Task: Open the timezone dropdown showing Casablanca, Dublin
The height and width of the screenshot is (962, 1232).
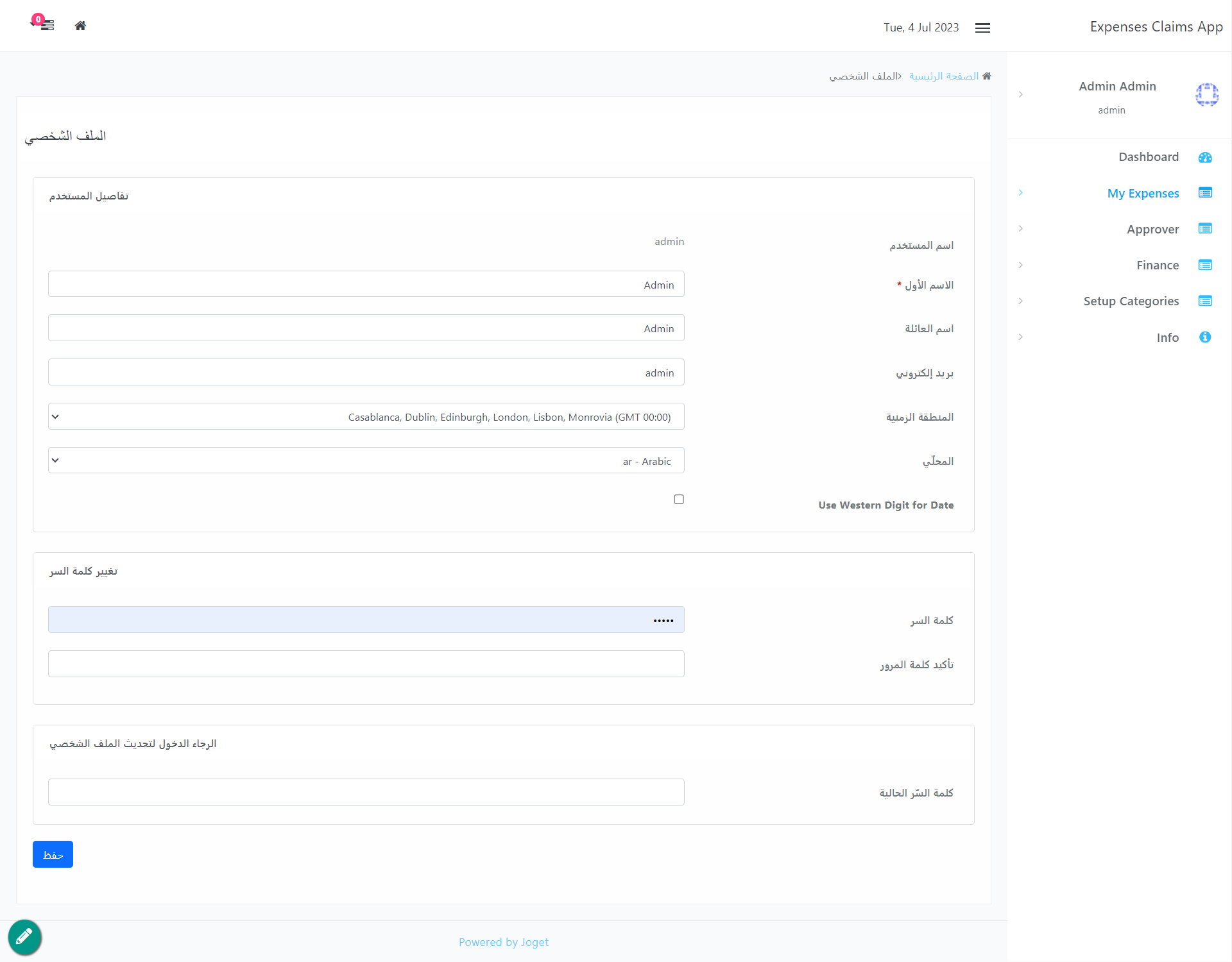Action: [366, 417]
